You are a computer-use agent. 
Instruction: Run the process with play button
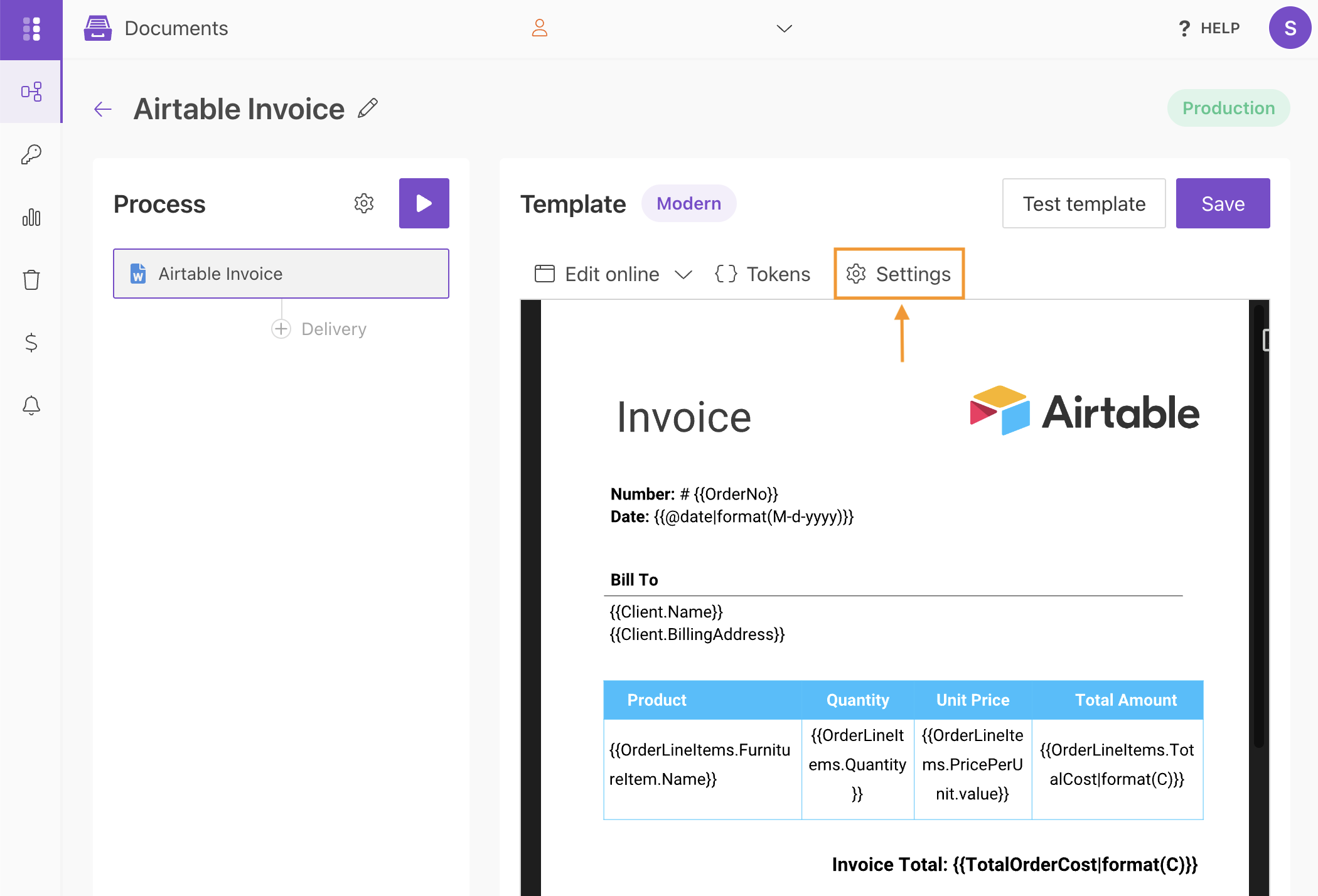pyautogui.click(x=424, y=203)
